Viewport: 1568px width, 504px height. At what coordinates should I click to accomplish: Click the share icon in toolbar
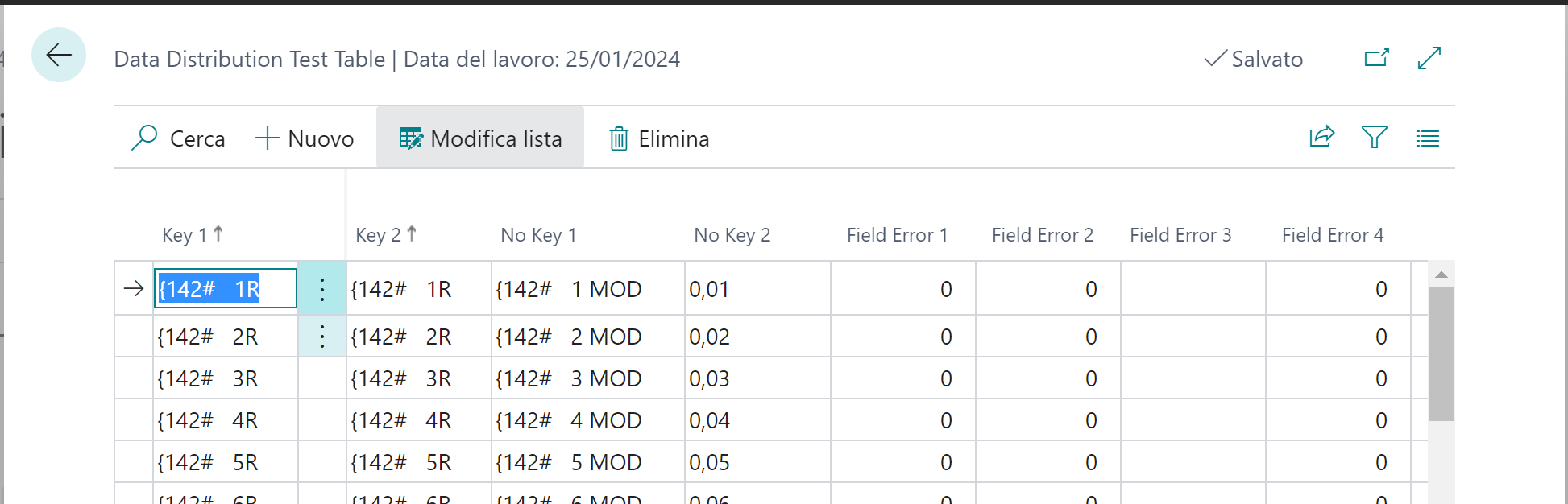(1321, 138)
